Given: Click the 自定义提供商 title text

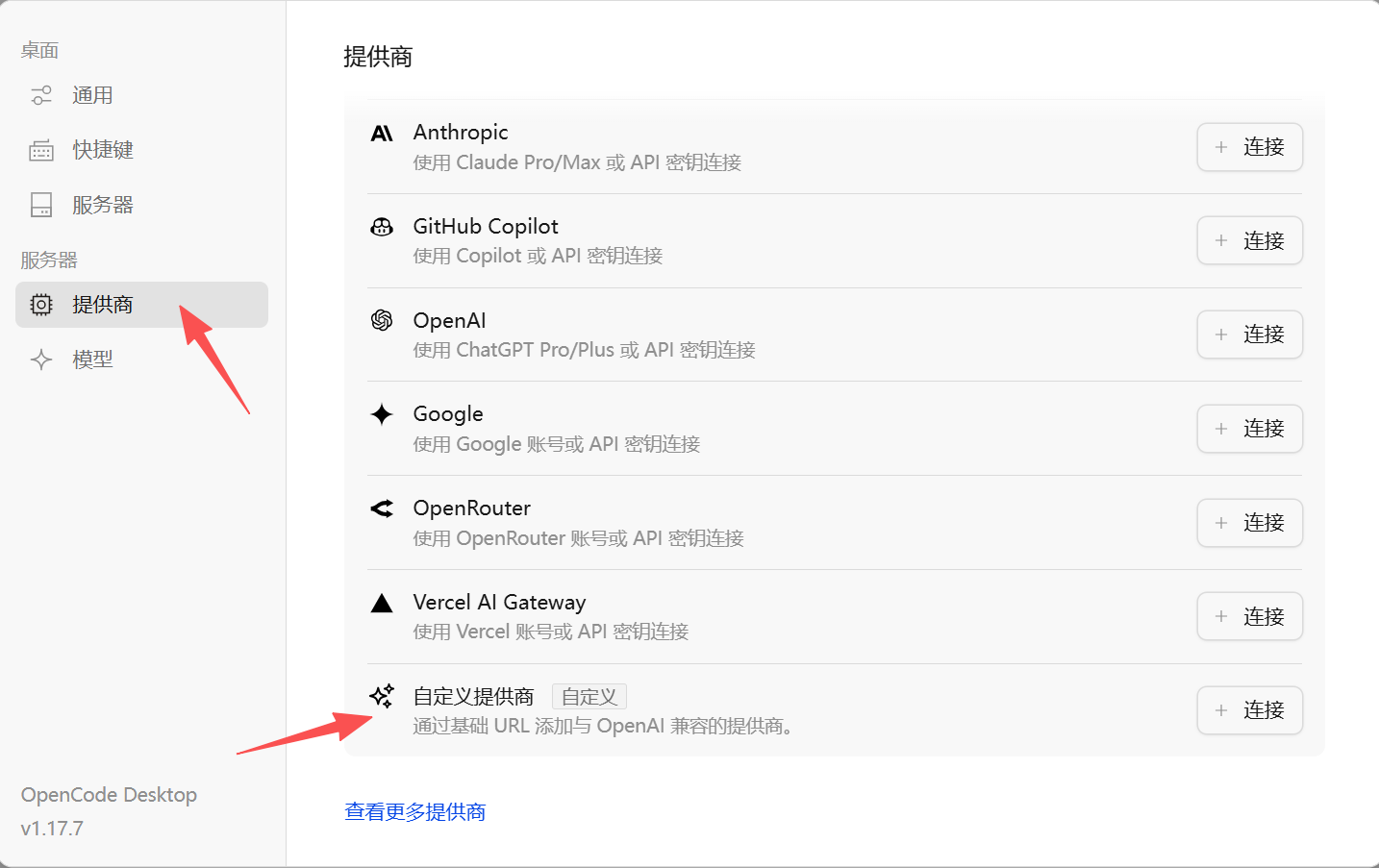Looking at the screenshot, I should [473, 696].
